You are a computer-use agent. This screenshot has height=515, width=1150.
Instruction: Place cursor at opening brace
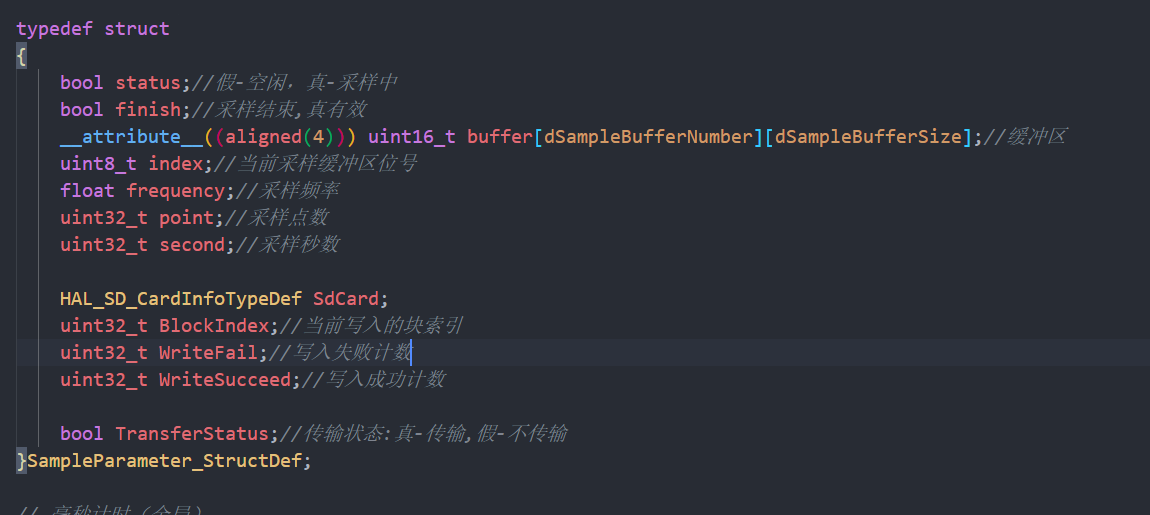pos(21,56)
